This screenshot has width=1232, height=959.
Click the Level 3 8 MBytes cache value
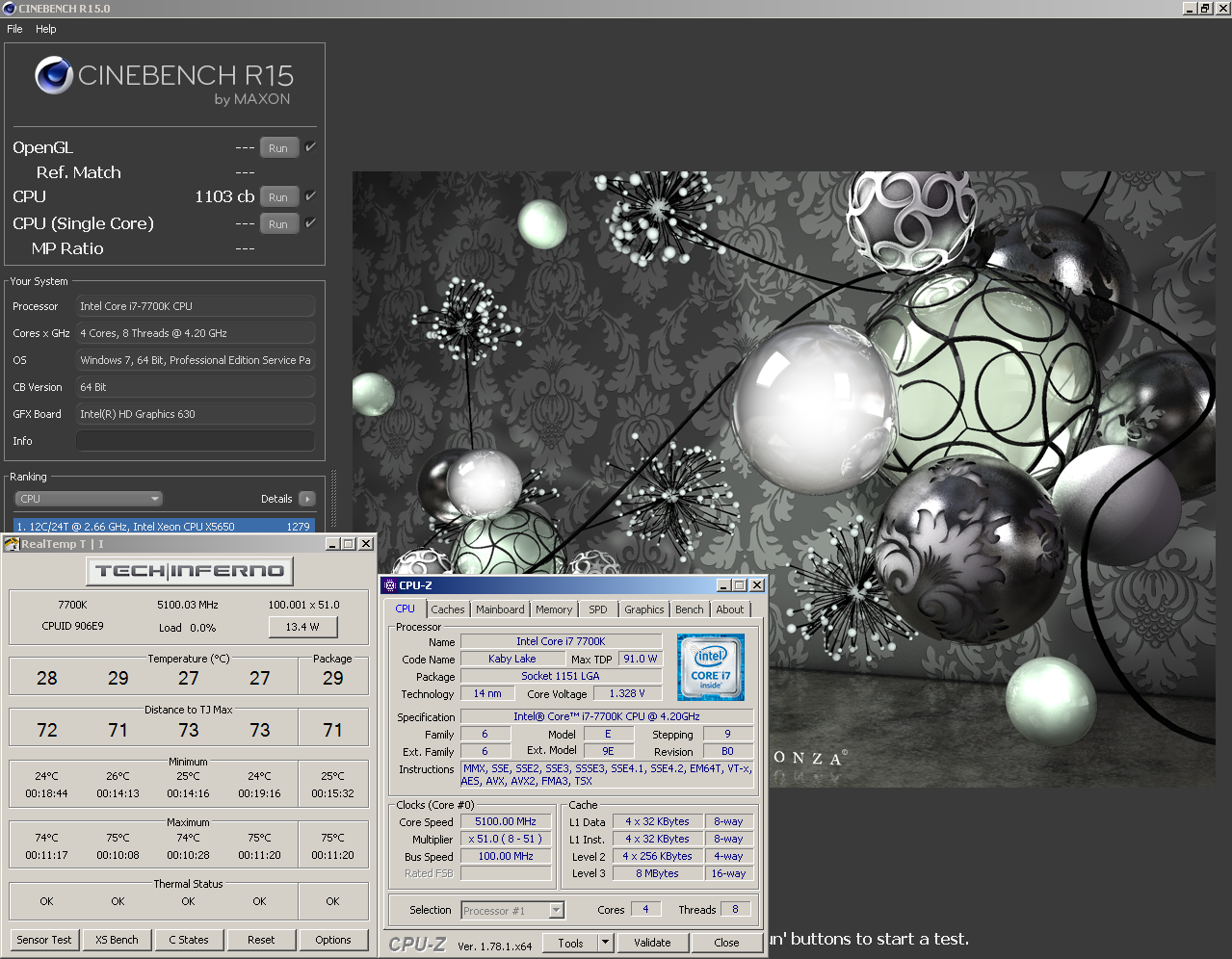(x=657, y=873)
